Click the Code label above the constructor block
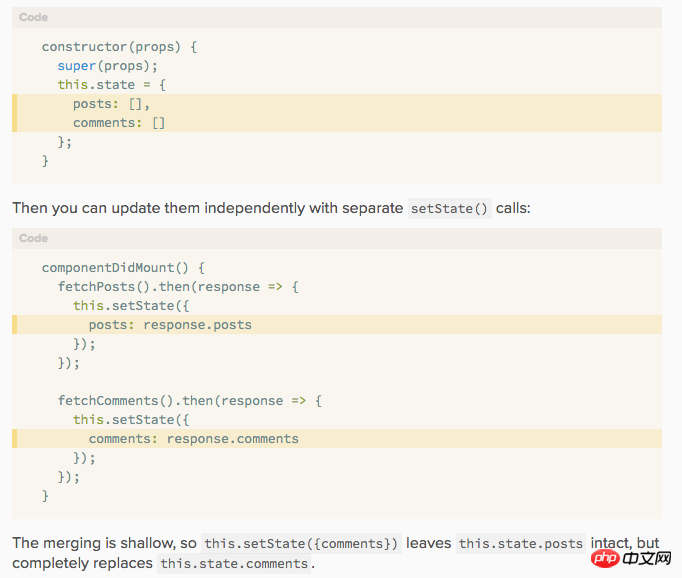The height and width of the screenshot is (578, 682). click(x=33, y=17)
